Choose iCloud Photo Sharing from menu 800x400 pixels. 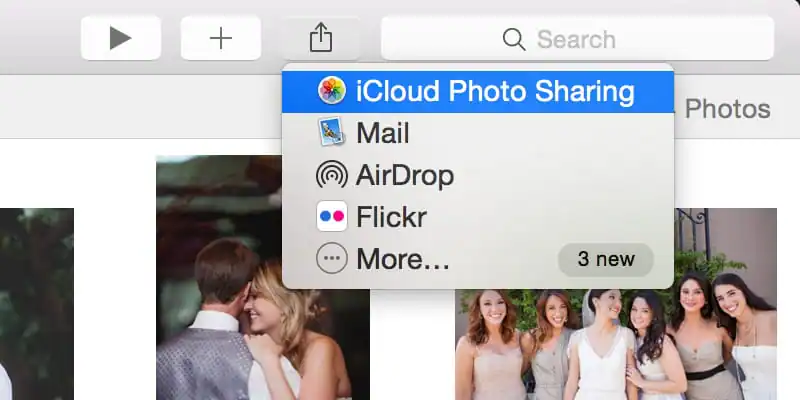478,92
